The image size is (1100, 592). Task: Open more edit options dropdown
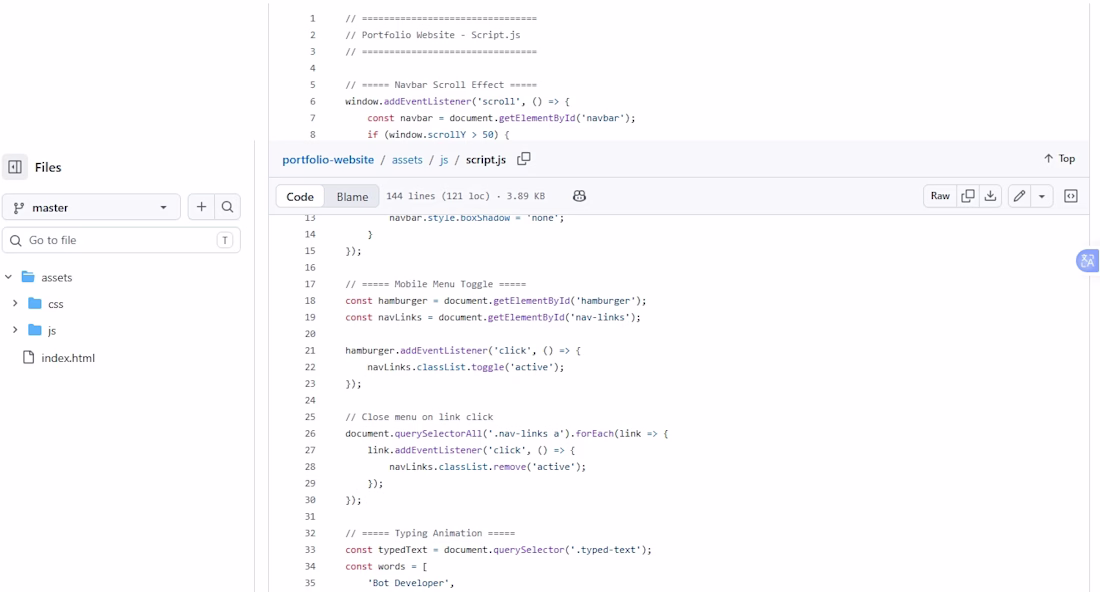[x=1042, y=196]
